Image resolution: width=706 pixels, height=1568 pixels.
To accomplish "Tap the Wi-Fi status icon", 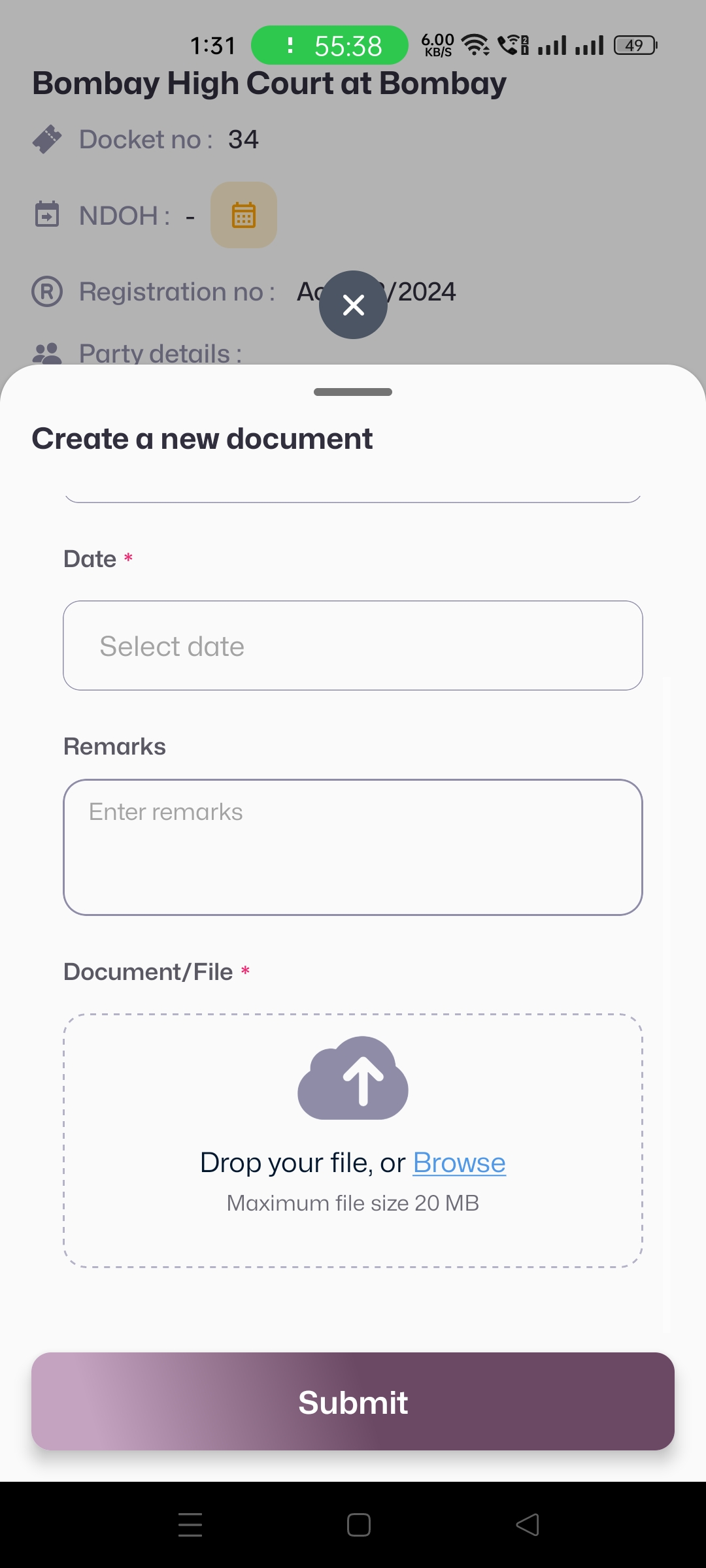I will point(475,46).
